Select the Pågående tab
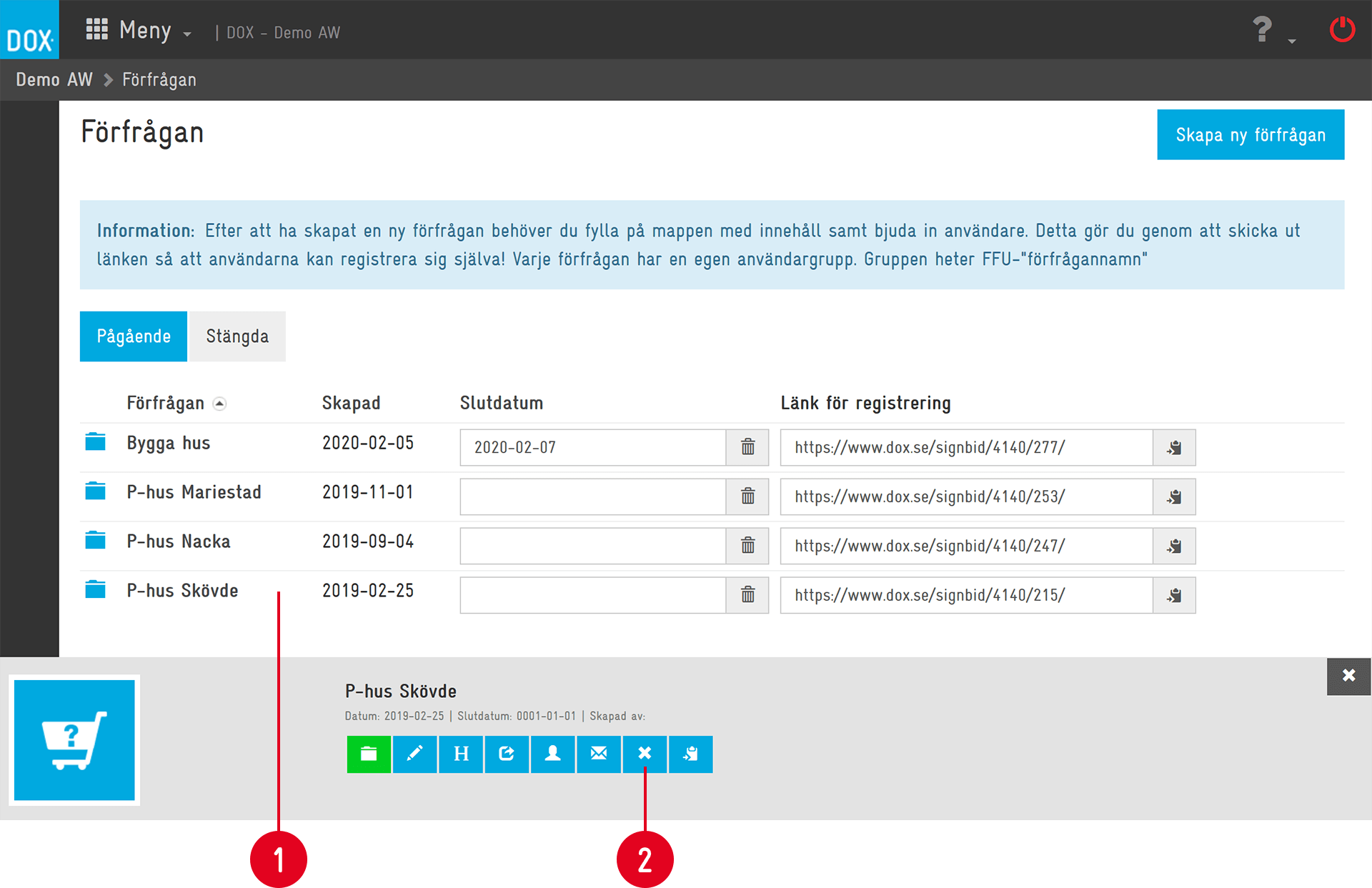This screenshot has height=888, width=1372. [x=134, y=336]
